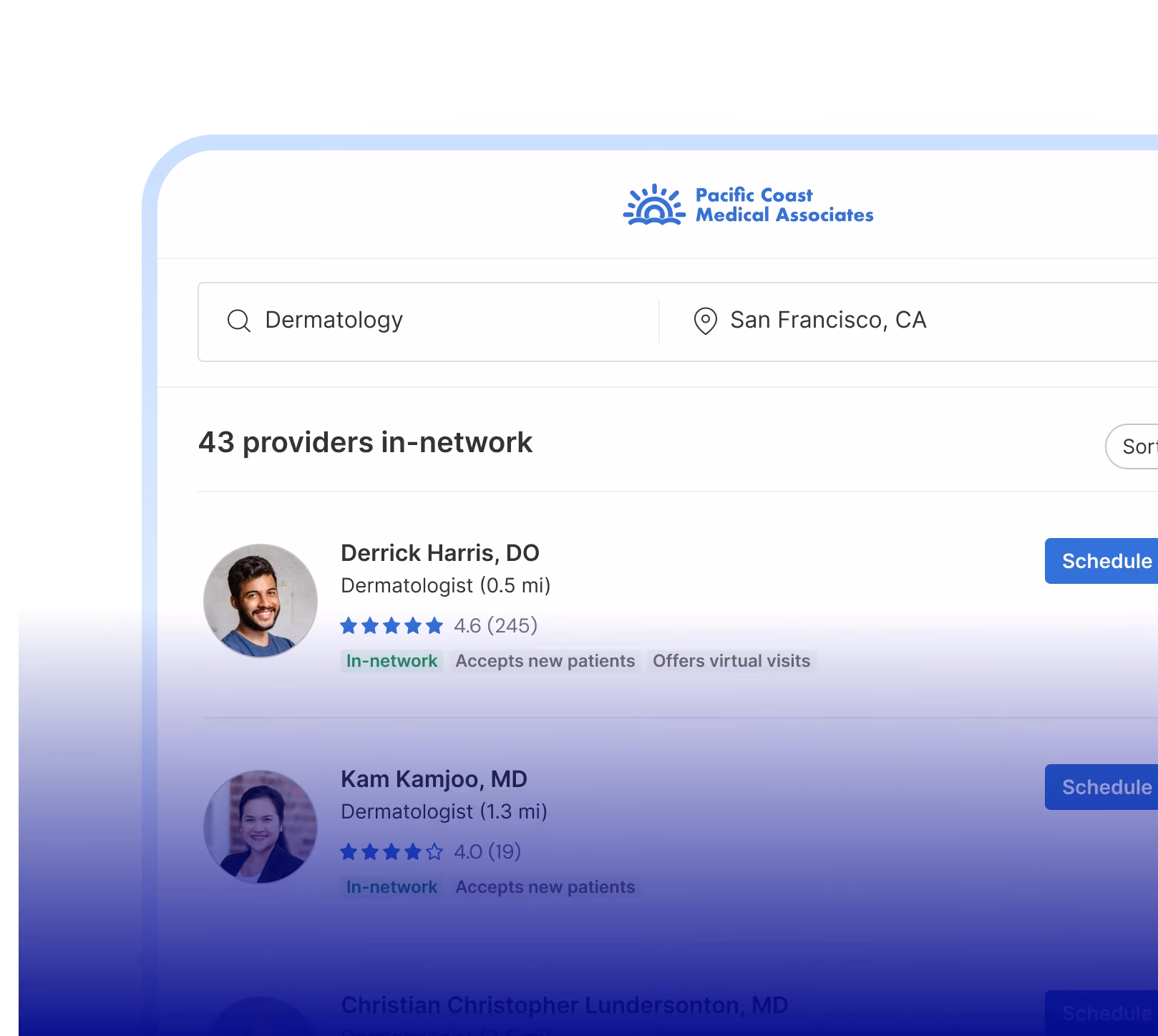
Task: Open the Sort dropdown
Action: click(x=1132, y=446)
